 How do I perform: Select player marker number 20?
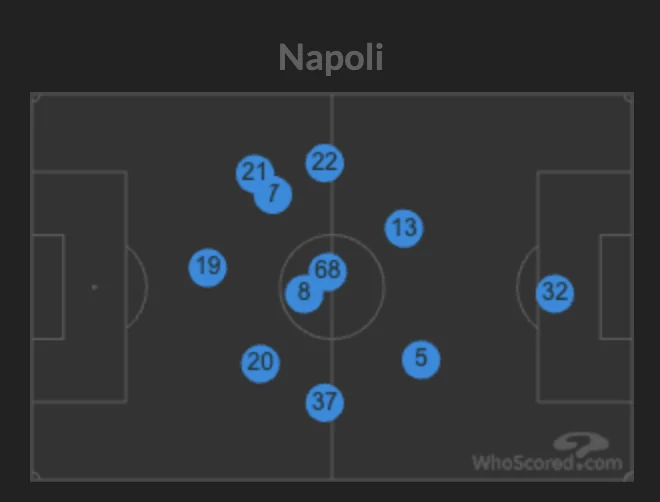[260, 362]
